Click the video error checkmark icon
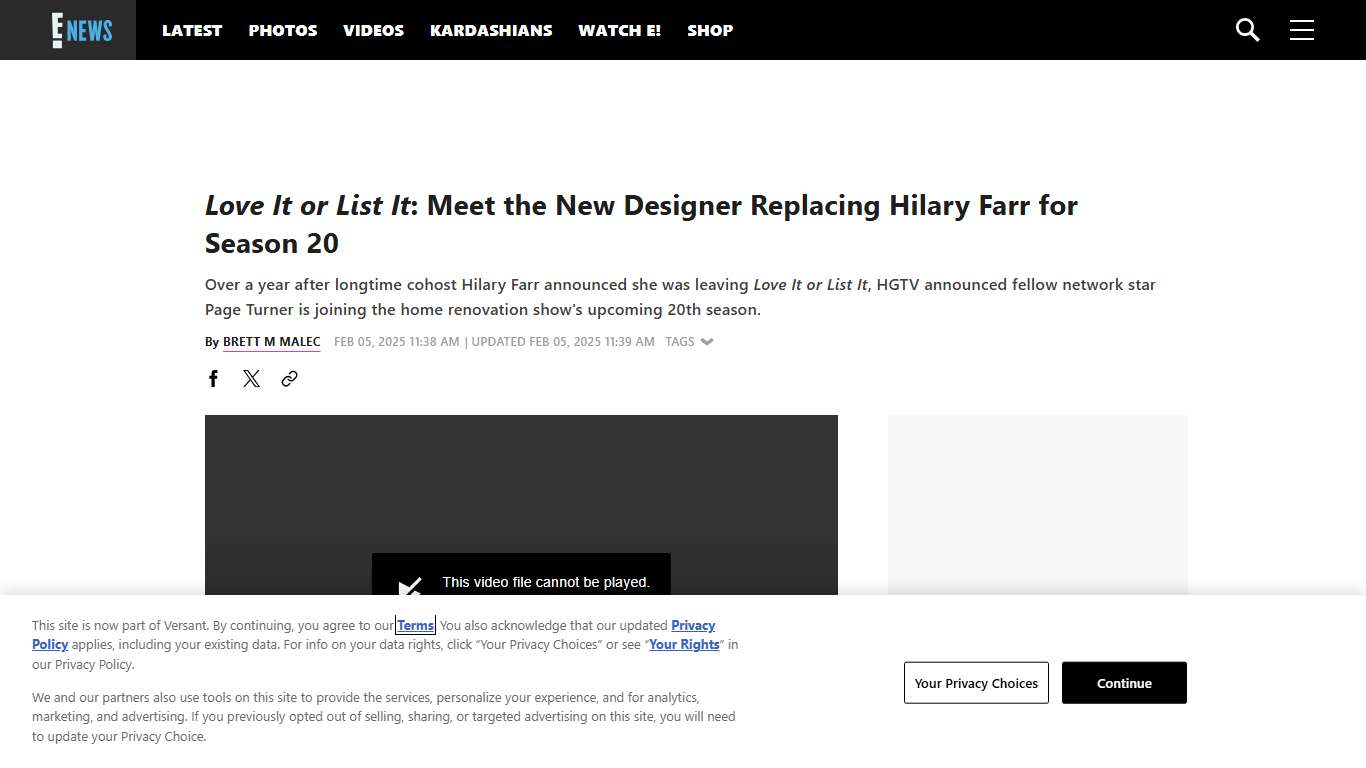 tap(410, 588)
